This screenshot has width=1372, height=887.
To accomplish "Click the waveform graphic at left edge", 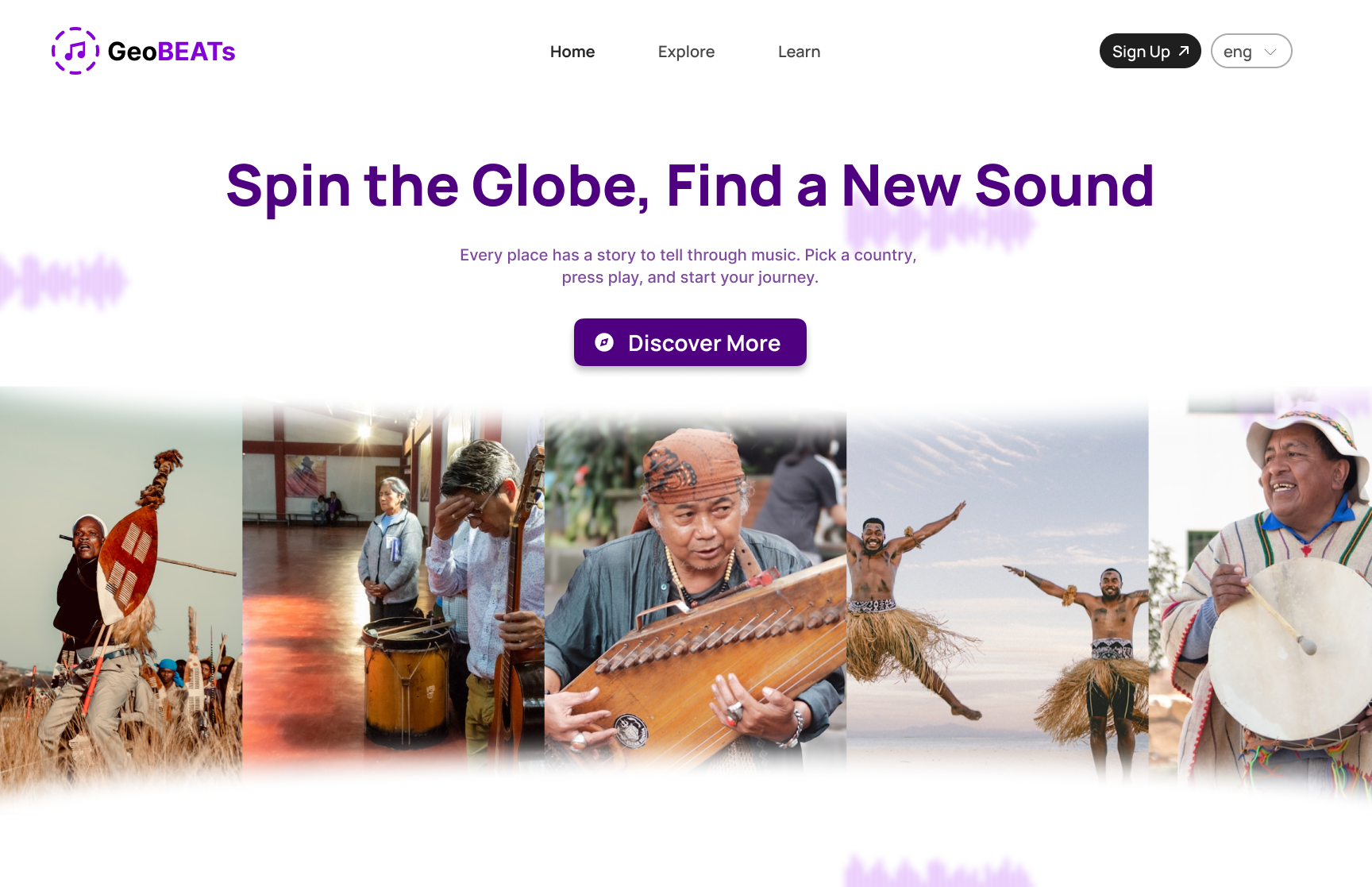I will (x=62, y=280).
